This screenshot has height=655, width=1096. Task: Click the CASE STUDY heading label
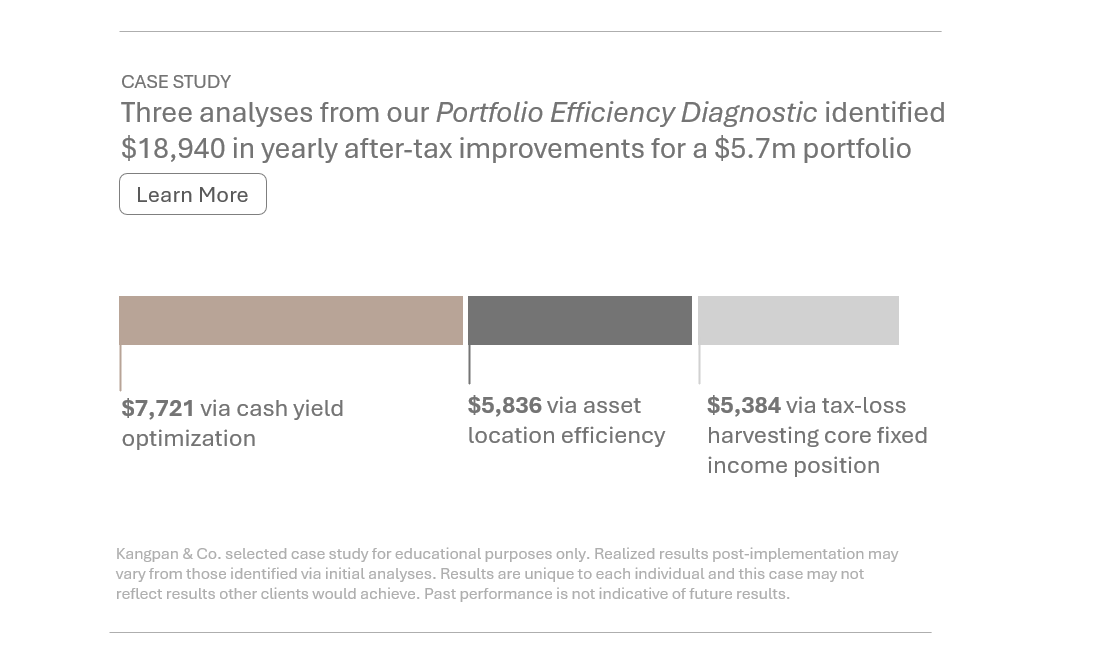click(176, 82)
